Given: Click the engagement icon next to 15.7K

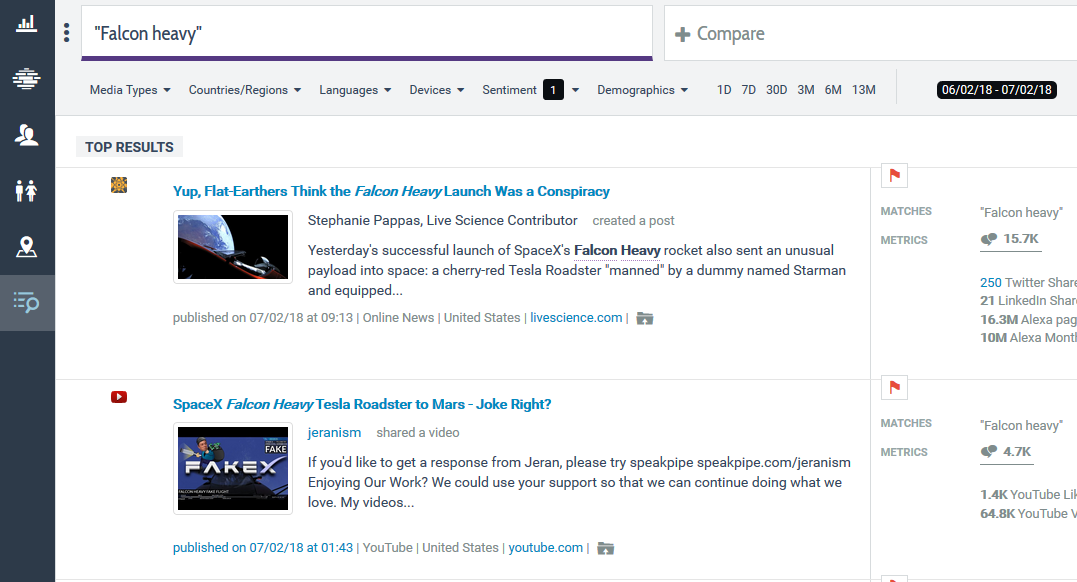Looking at the screenshot, I should click(x=988, y=239).
